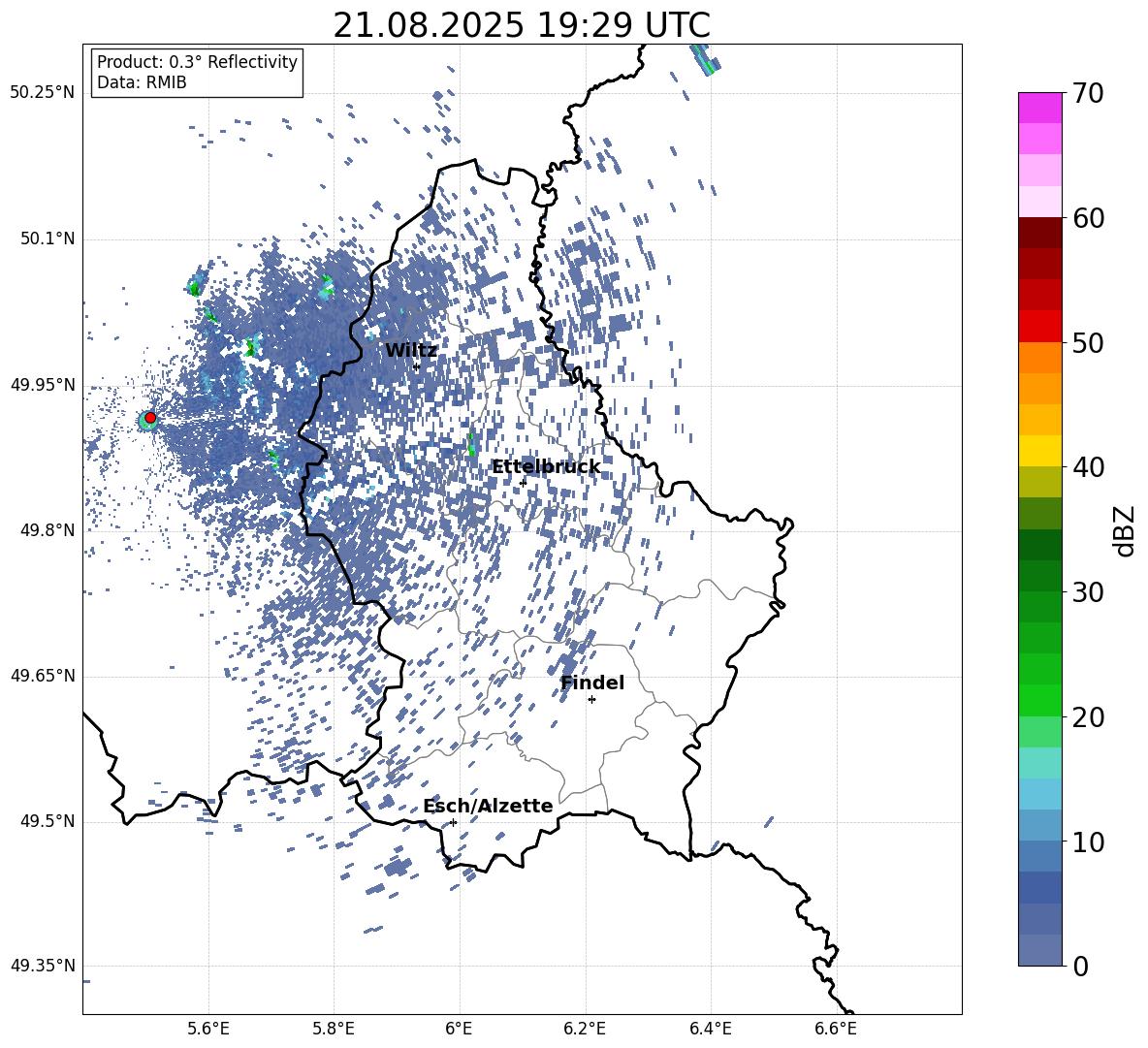Click the 40 colorbar tick label

pos(1088,467)
